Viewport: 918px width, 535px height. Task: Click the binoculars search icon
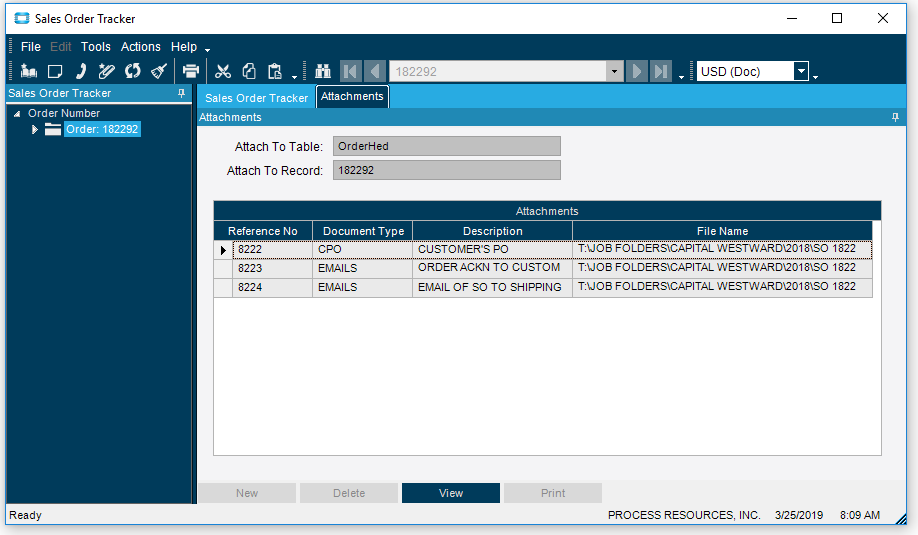(323, 71)
